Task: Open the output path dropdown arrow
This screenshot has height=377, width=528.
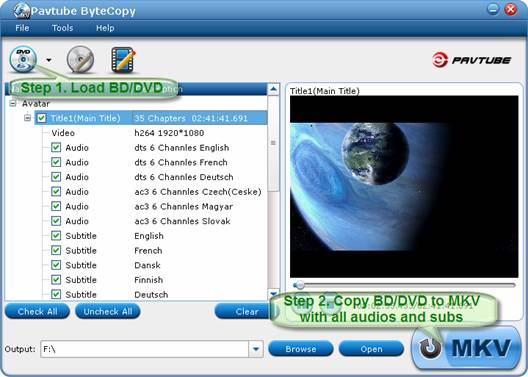Action: point(256,349)
